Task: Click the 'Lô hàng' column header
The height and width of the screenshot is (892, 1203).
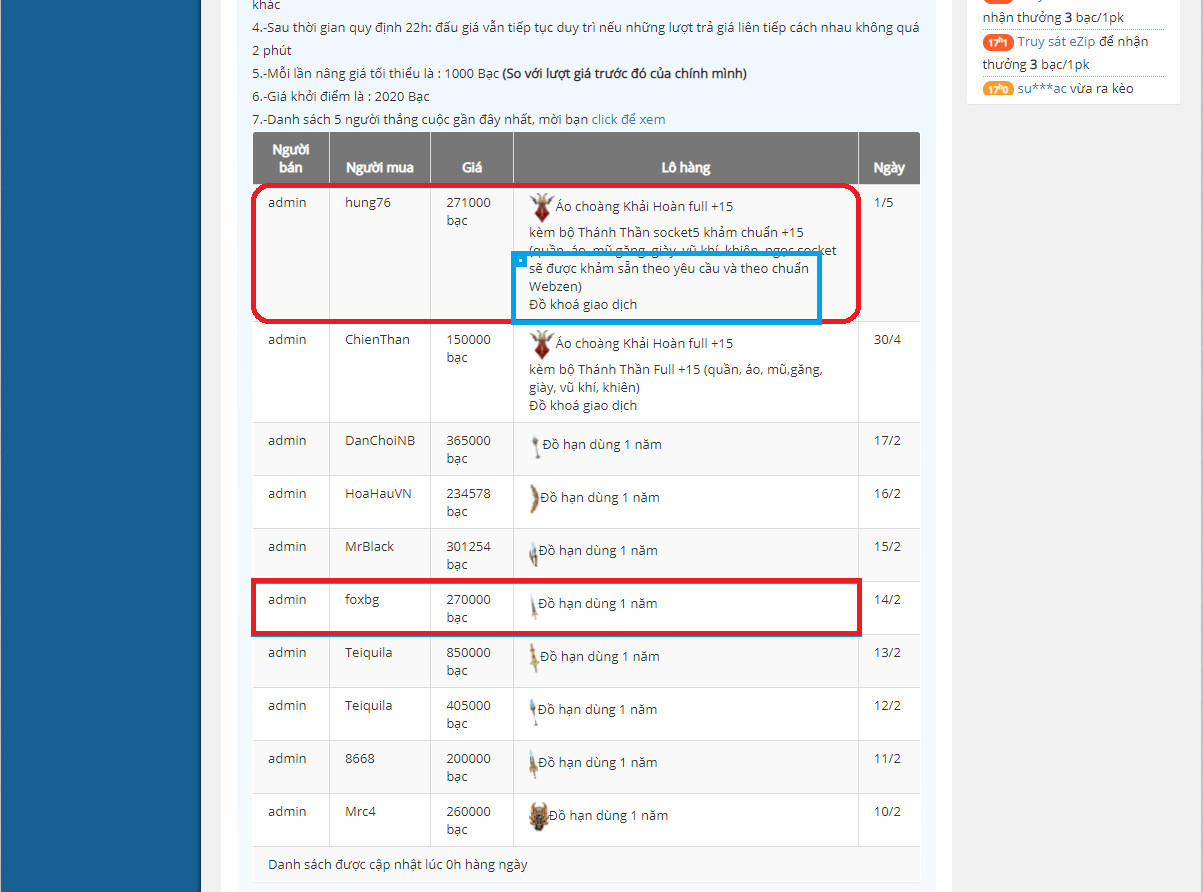Action: click(685, 168)
